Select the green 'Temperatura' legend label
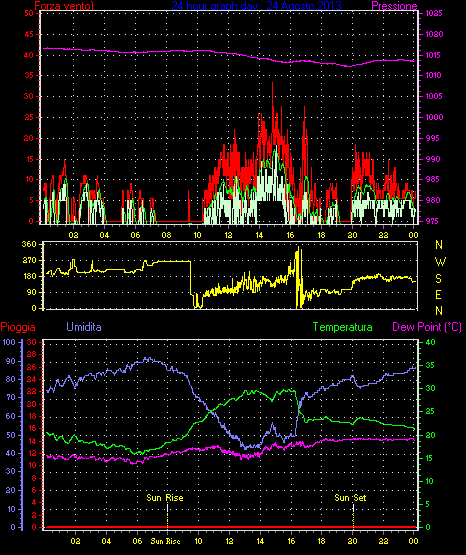 pyautogui.click(x=343, y=327)
